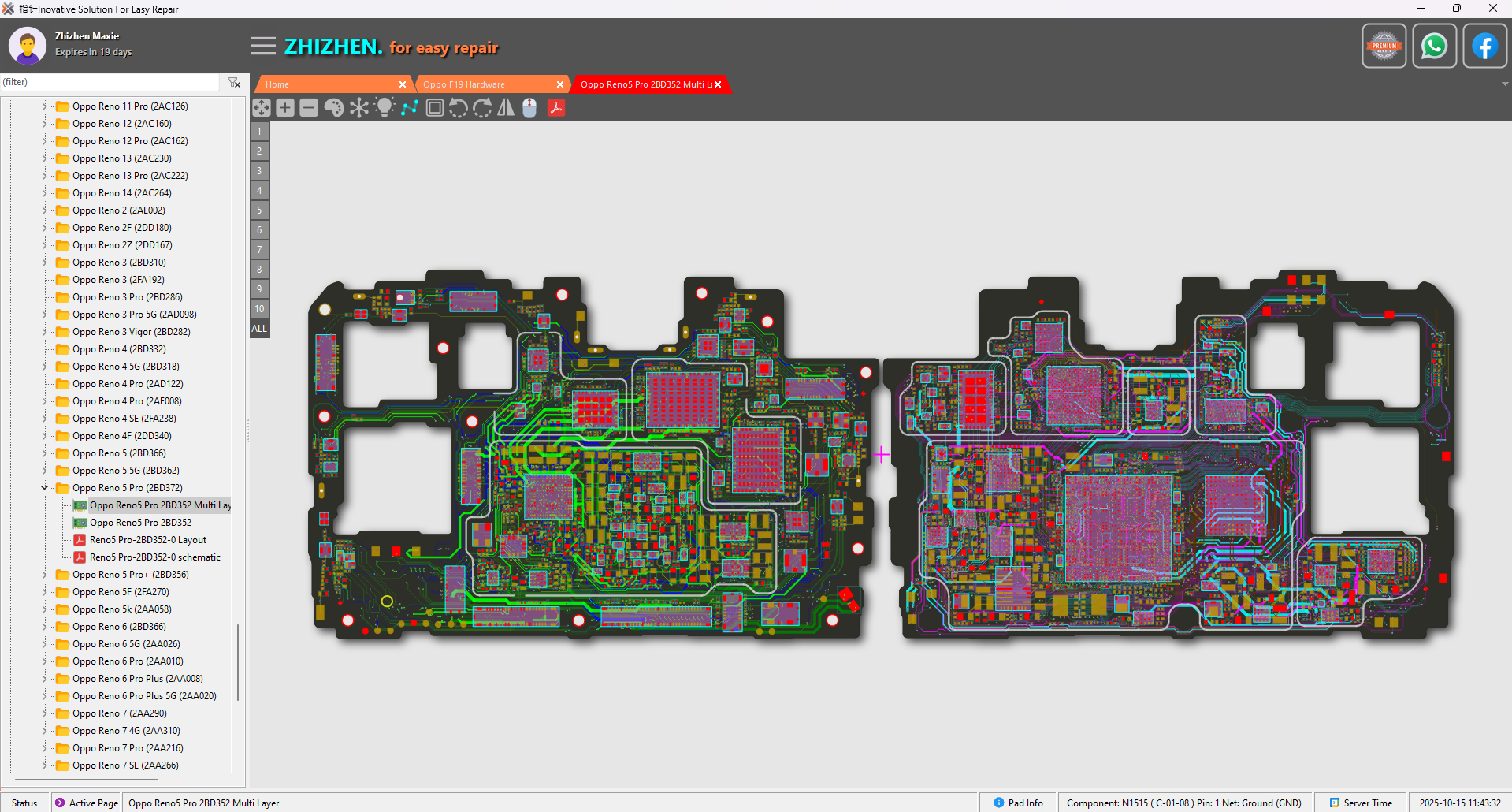
Task: Close the Home tab
Action: coord(403,84)
